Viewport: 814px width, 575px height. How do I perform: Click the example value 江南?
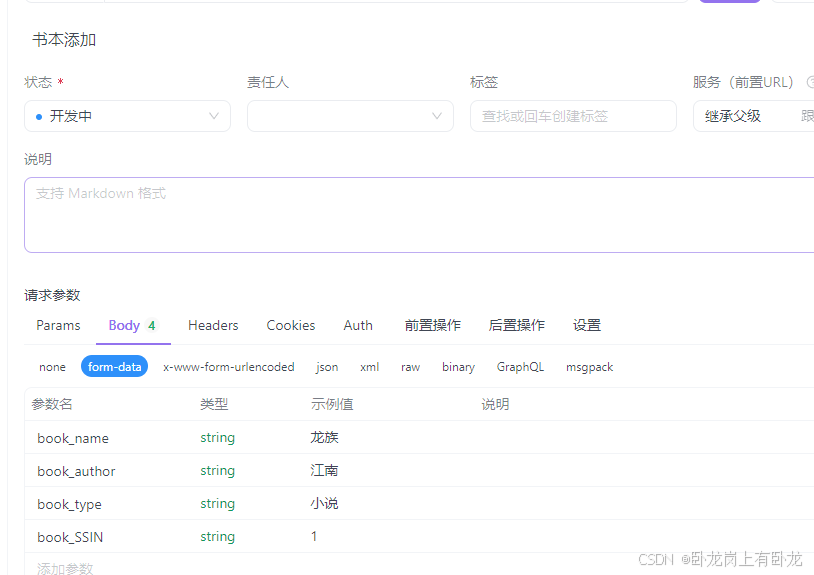tap(324, 470)
